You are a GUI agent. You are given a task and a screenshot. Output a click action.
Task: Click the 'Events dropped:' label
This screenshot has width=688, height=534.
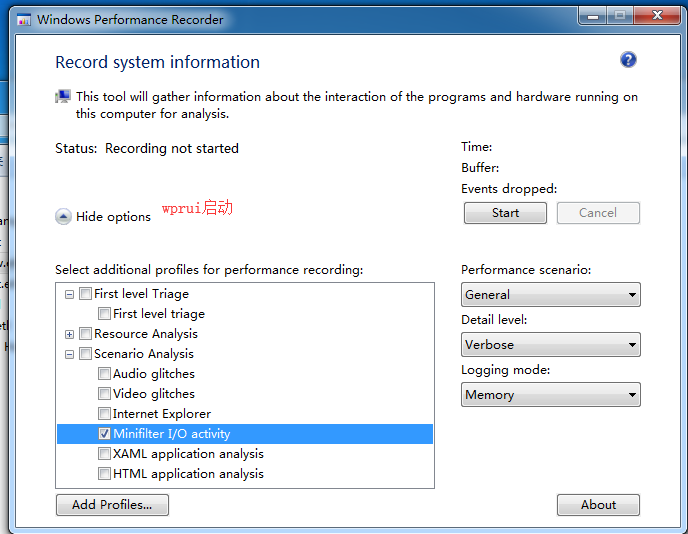[x=509, y=189]
